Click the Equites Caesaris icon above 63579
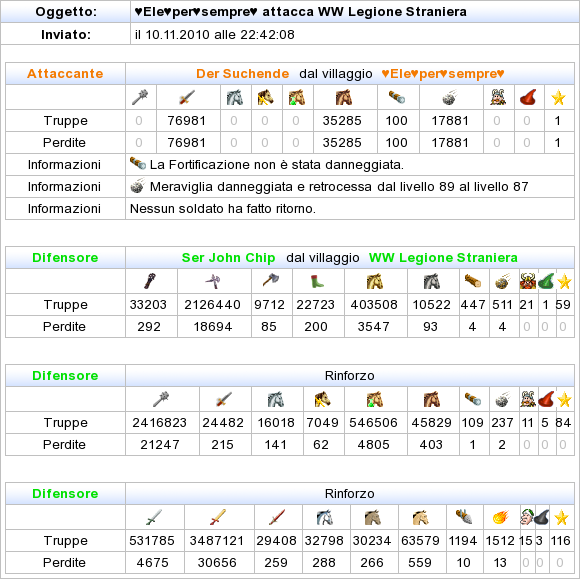This screenshot has width=580, height=579. 421,517
